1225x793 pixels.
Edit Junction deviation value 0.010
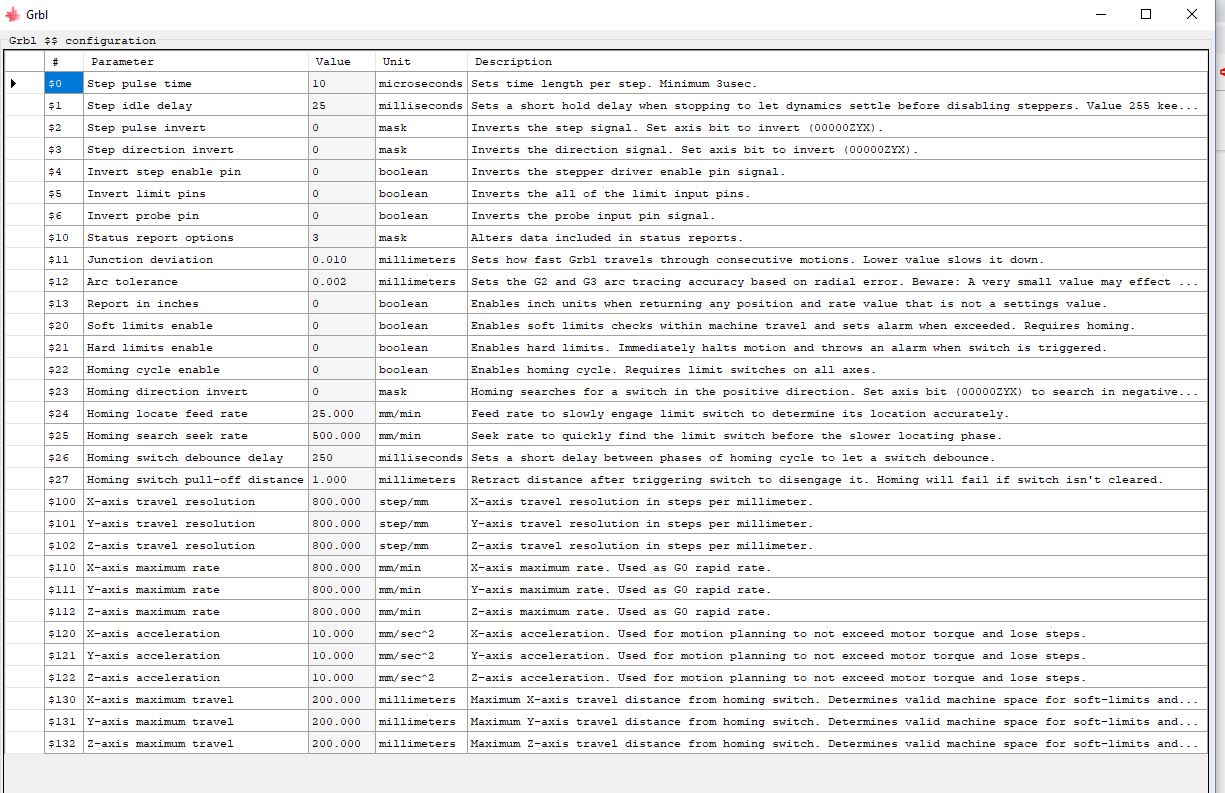coord(342,260)
